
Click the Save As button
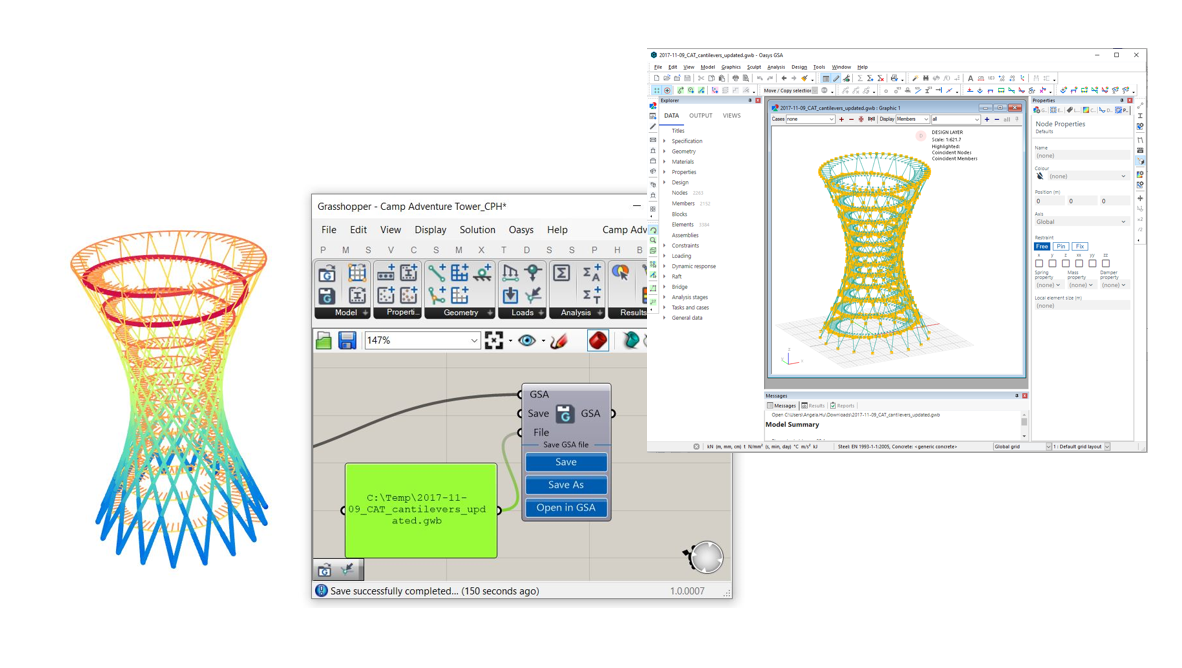pyautogui.click(x=565, y=484)
